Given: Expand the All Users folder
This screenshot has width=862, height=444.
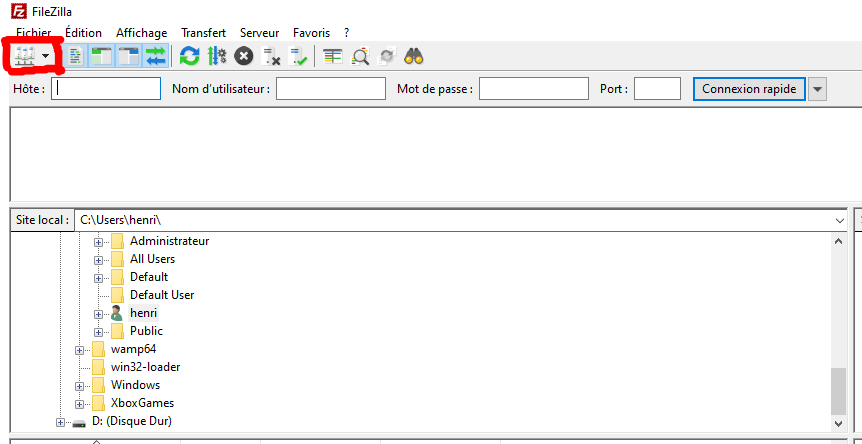Looking at the screenshot, I should pyautogui.click(x=98, y=260).
